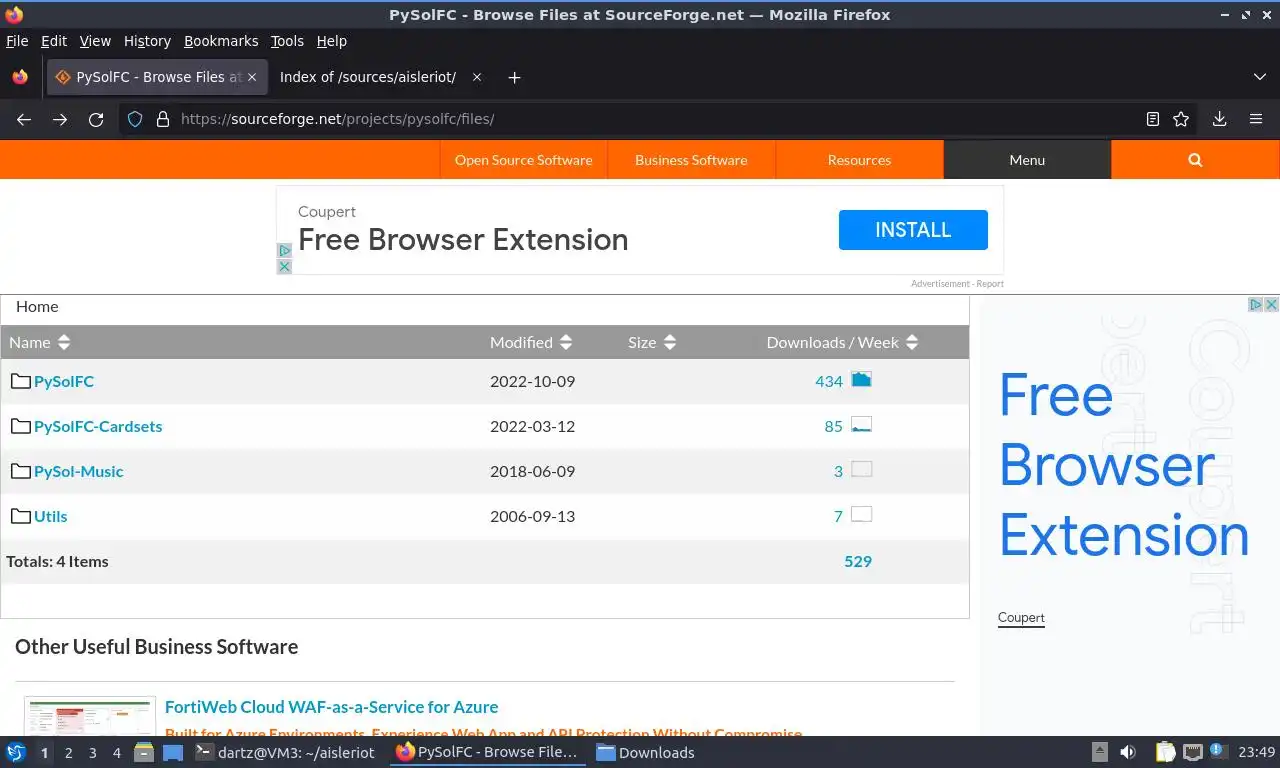The image size is (1280, 768).
Task: Close the PySolFC tab
Action: pyautogui.click(x=252, y=77)
